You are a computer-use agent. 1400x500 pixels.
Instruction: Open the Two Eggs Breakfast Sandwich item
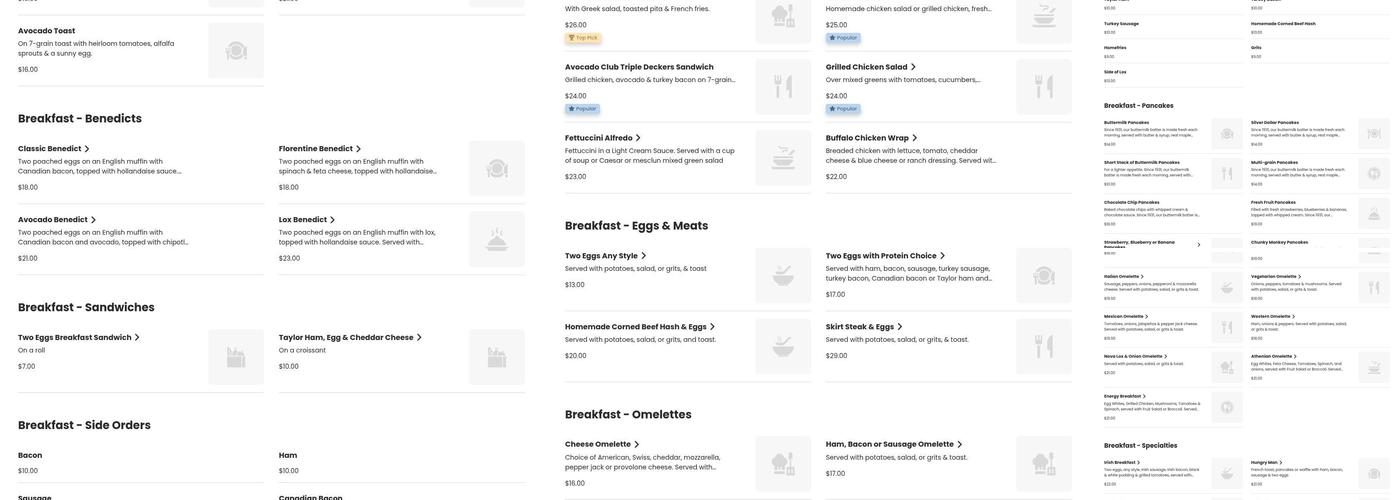(75, 338)
